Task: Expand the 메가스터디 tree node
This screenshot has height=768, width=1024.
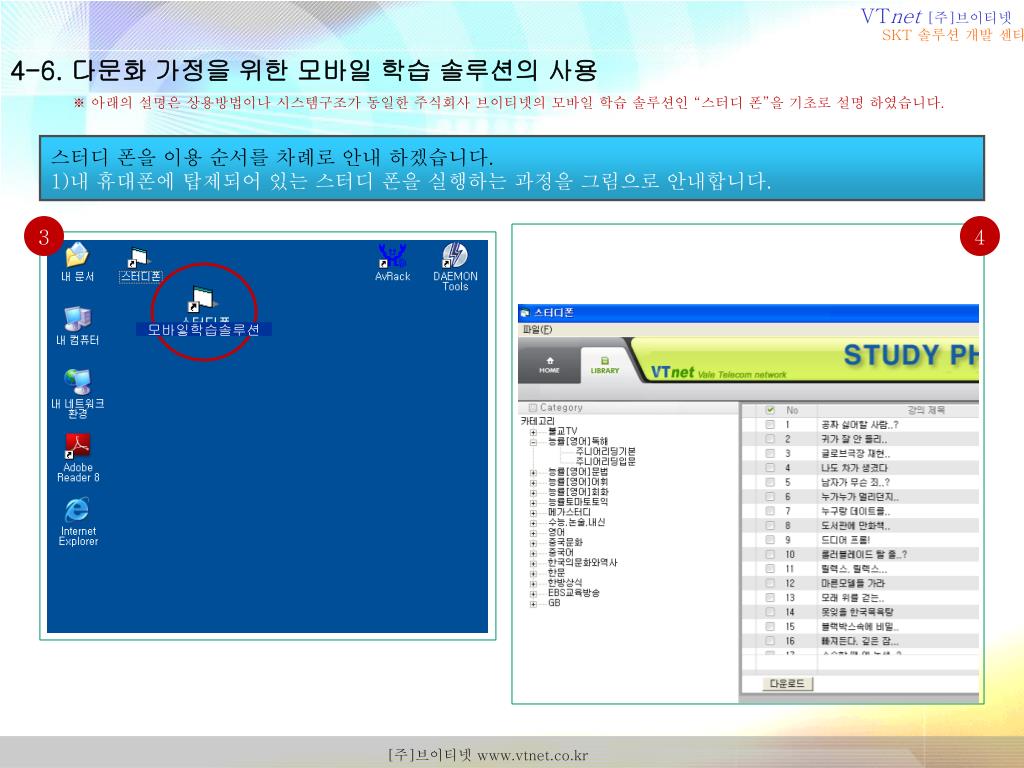Action: [534, 513]
